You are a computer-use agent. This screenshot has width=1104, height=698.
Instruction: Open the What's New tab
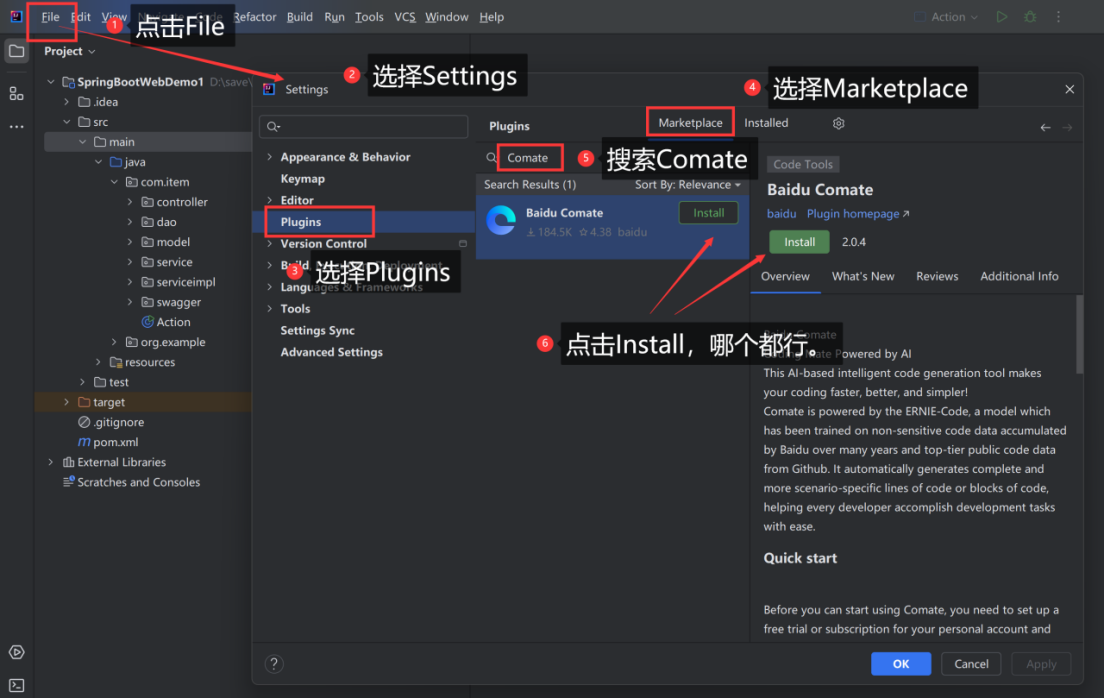(863, 276)
